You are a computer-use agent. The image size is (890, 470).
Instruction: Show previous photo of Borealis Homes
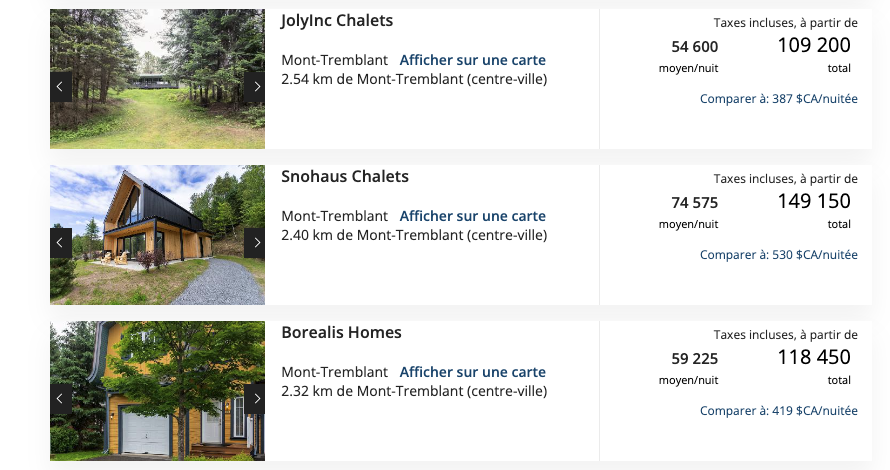pos(60,398)
